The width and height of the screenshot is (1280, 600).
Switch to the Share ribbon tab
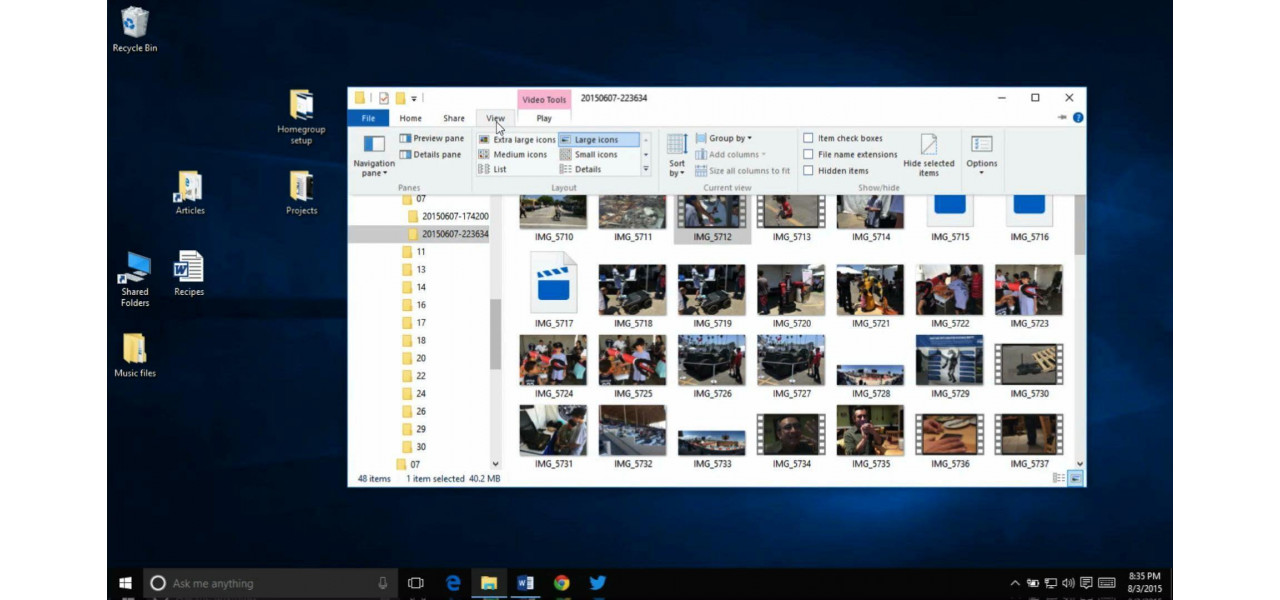pos(454,118)
